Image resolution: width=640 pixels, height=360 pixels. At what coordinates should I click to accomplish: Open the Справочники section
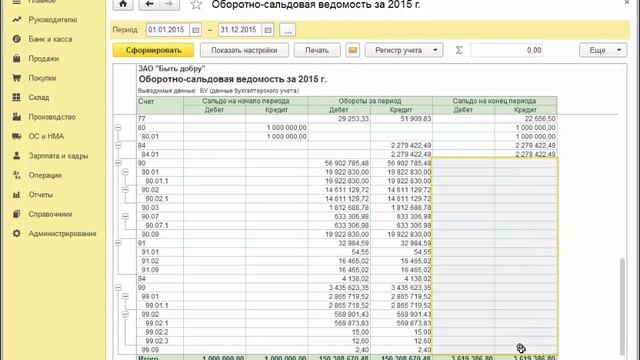[50, 214]
